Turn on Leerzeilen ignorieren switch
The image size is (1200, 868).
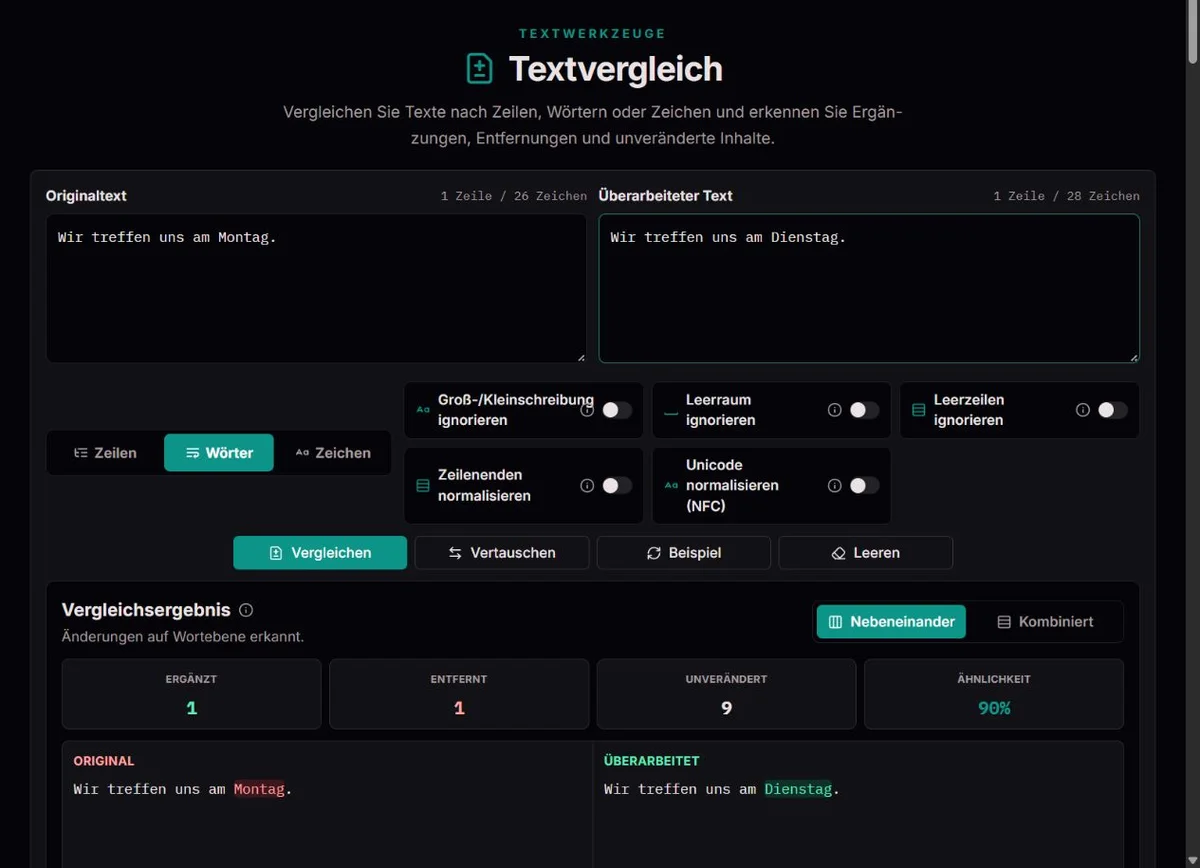click(x=1113, y=410)
